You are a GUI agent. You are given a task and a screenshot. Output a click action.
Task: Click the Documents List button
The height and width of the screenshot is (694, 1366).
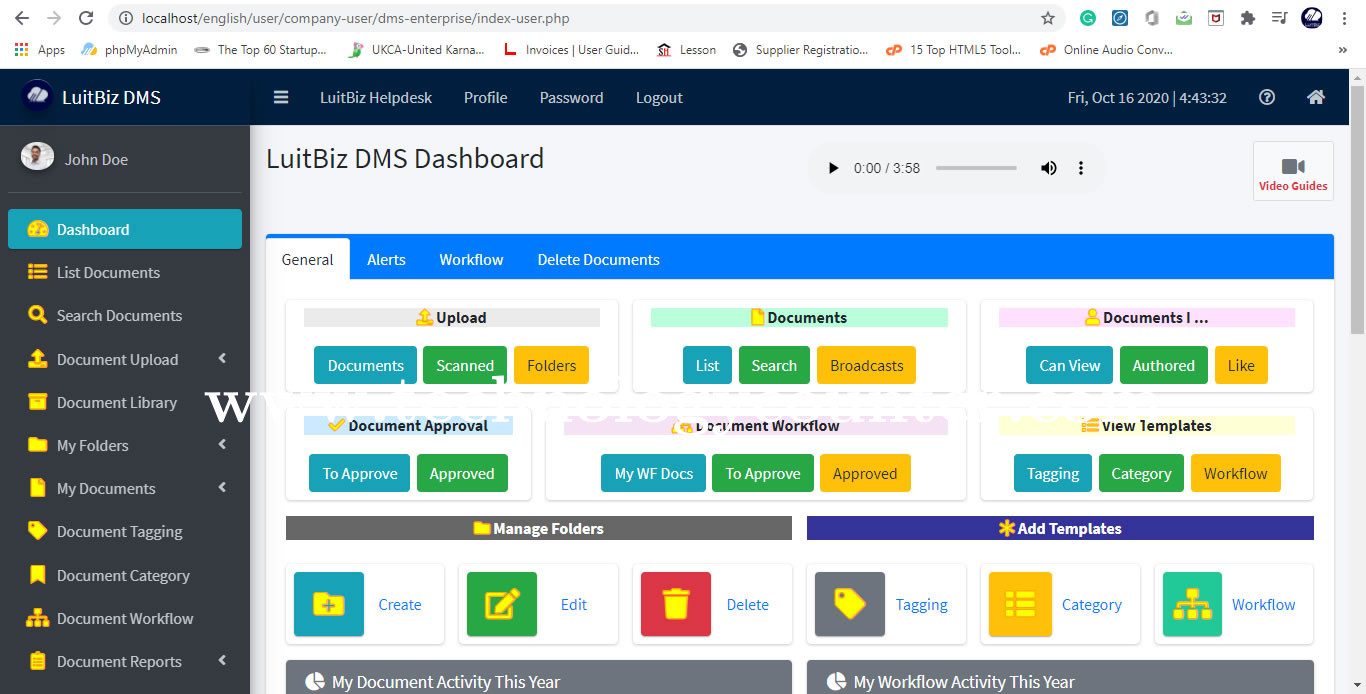click(x=707, y=365)
